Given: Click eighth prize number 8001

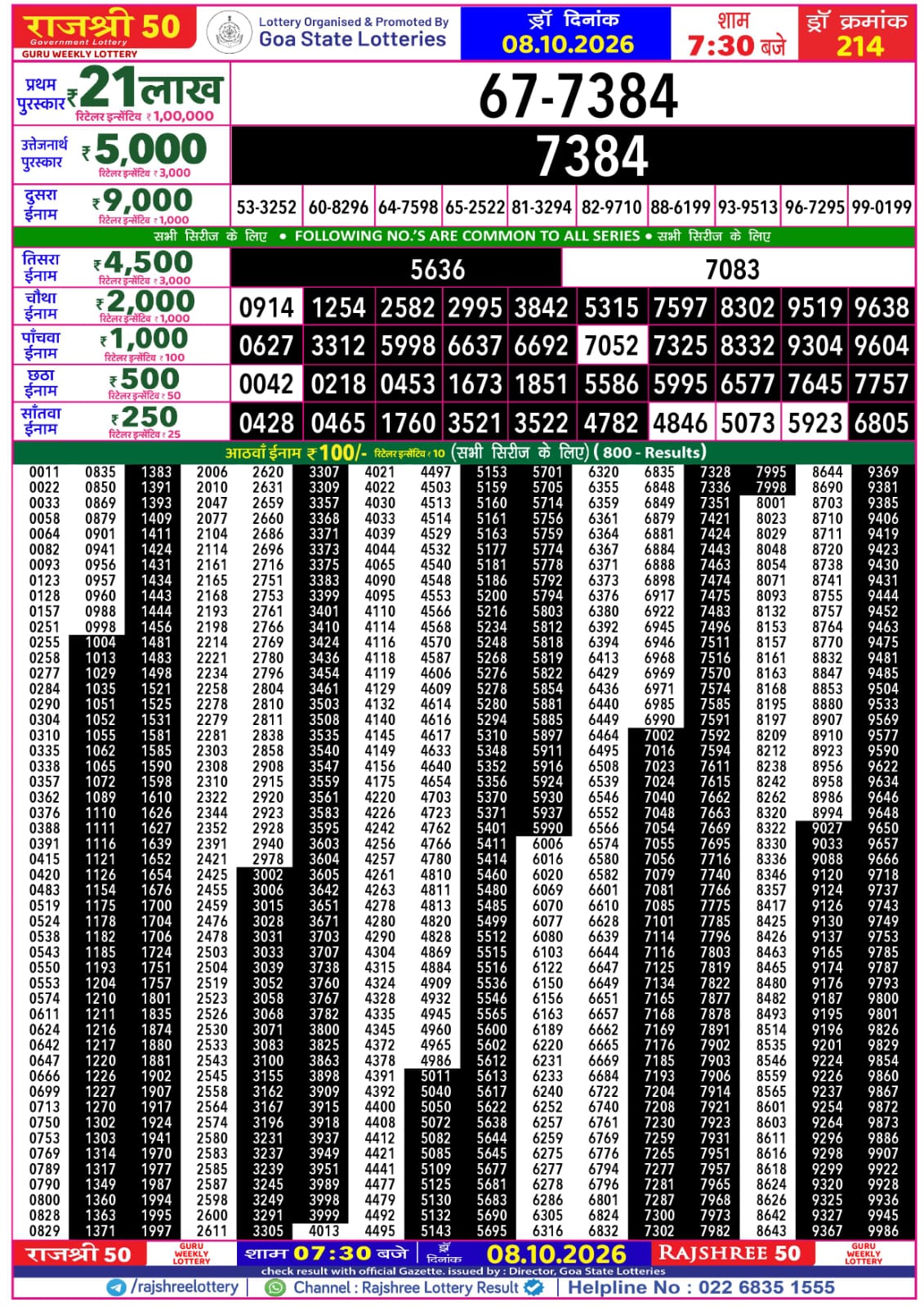Looking at the screenshot, I should click(x=770, y=503).
